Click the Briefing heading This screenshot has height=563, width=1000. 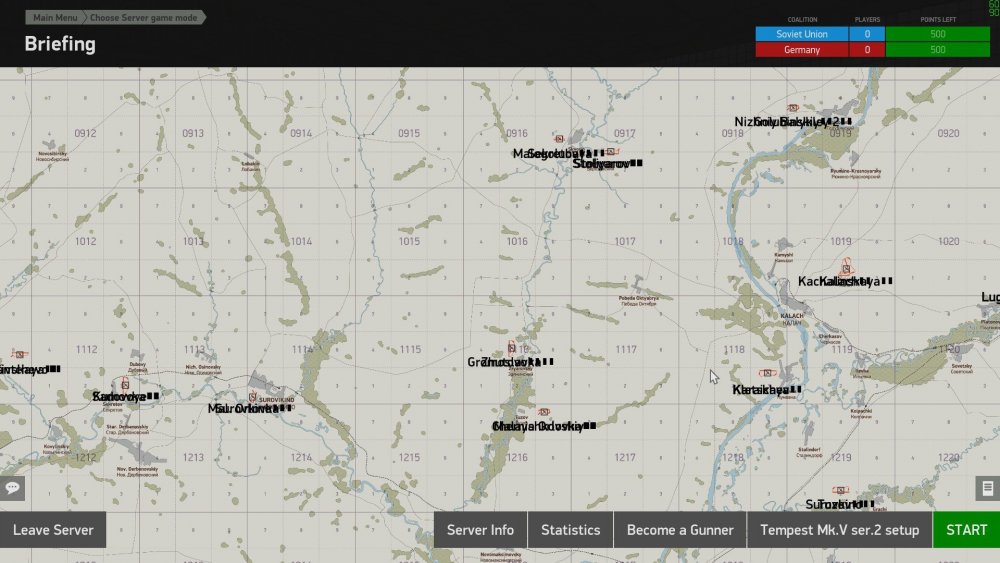point(60,44)
